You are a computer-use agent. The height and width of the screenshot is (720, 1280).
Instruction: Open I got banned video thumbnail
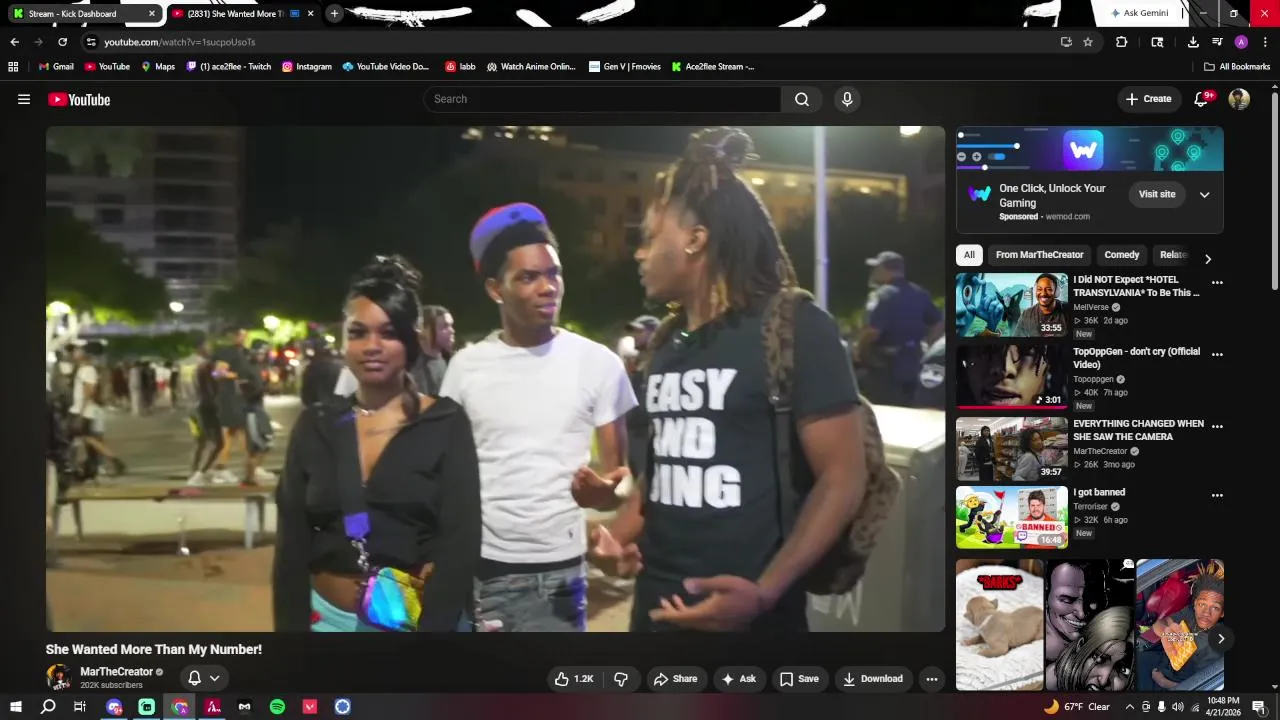(x=1012, y=518)
